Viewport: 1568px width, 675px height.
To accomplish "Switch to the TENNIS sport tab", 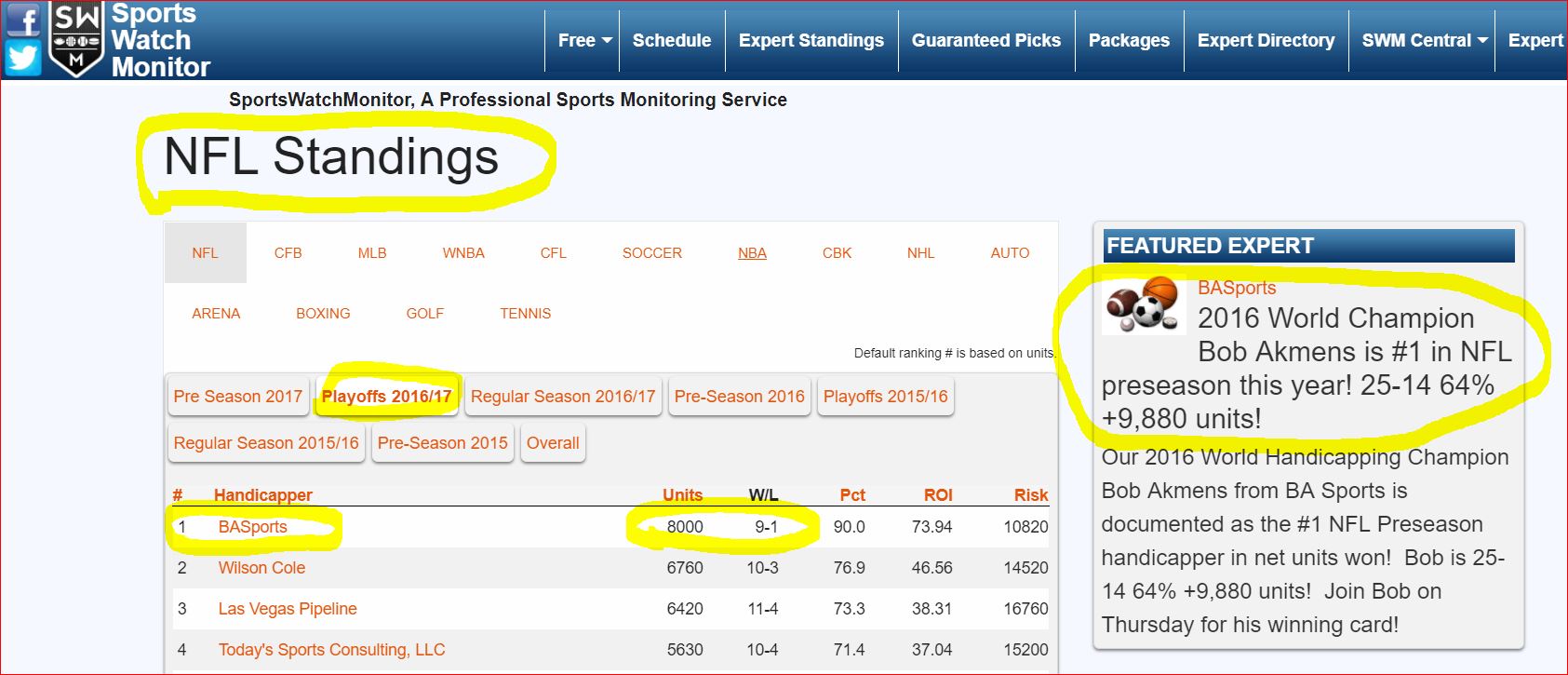I will coord(525,313).
